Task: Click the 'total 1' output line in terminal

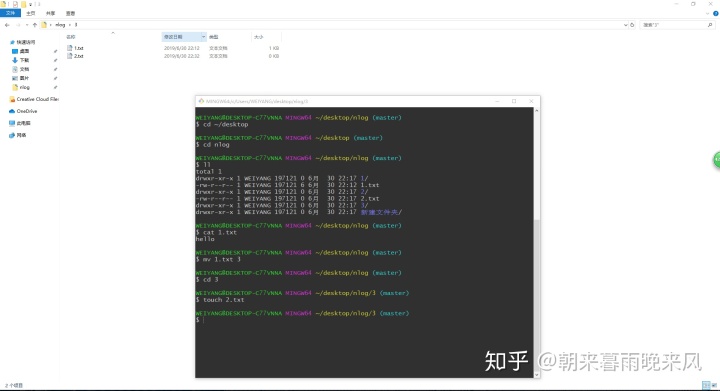Action: click(209, 172)
